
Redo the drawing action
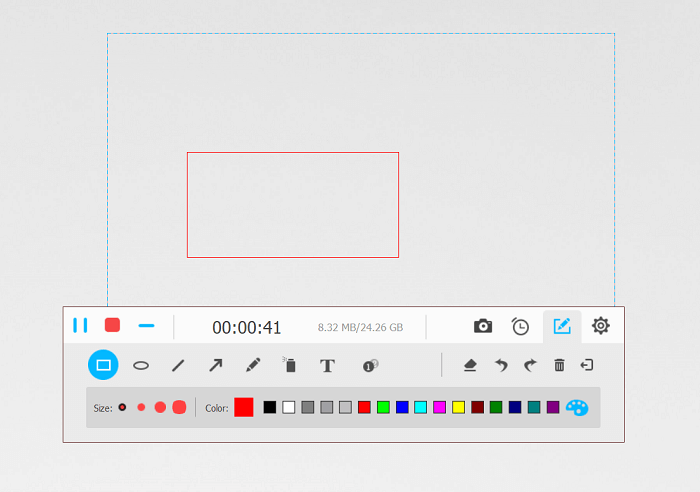(530, 365)
